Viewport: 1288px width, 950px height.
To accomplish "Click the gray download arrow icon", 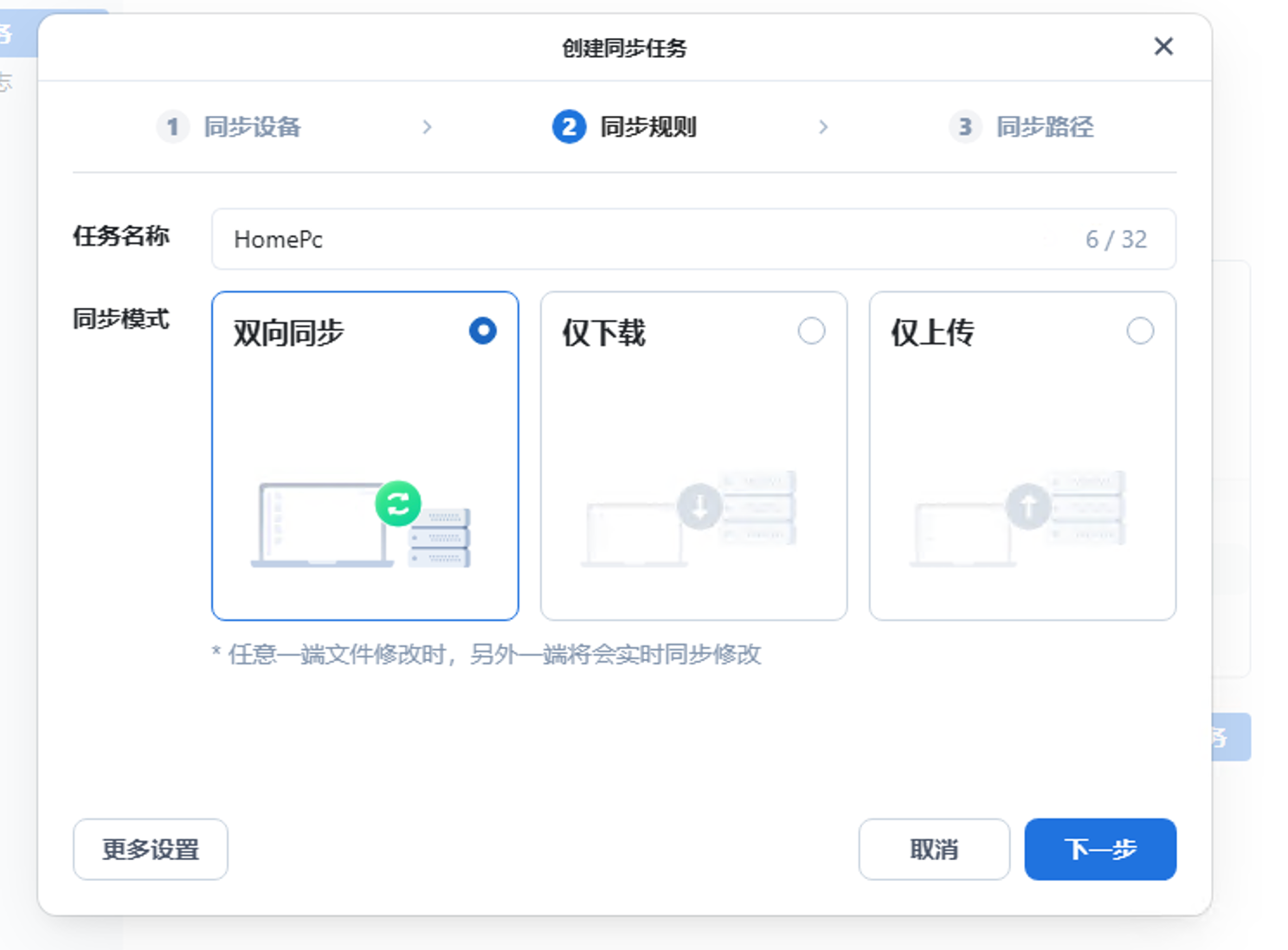I will 699,506.
